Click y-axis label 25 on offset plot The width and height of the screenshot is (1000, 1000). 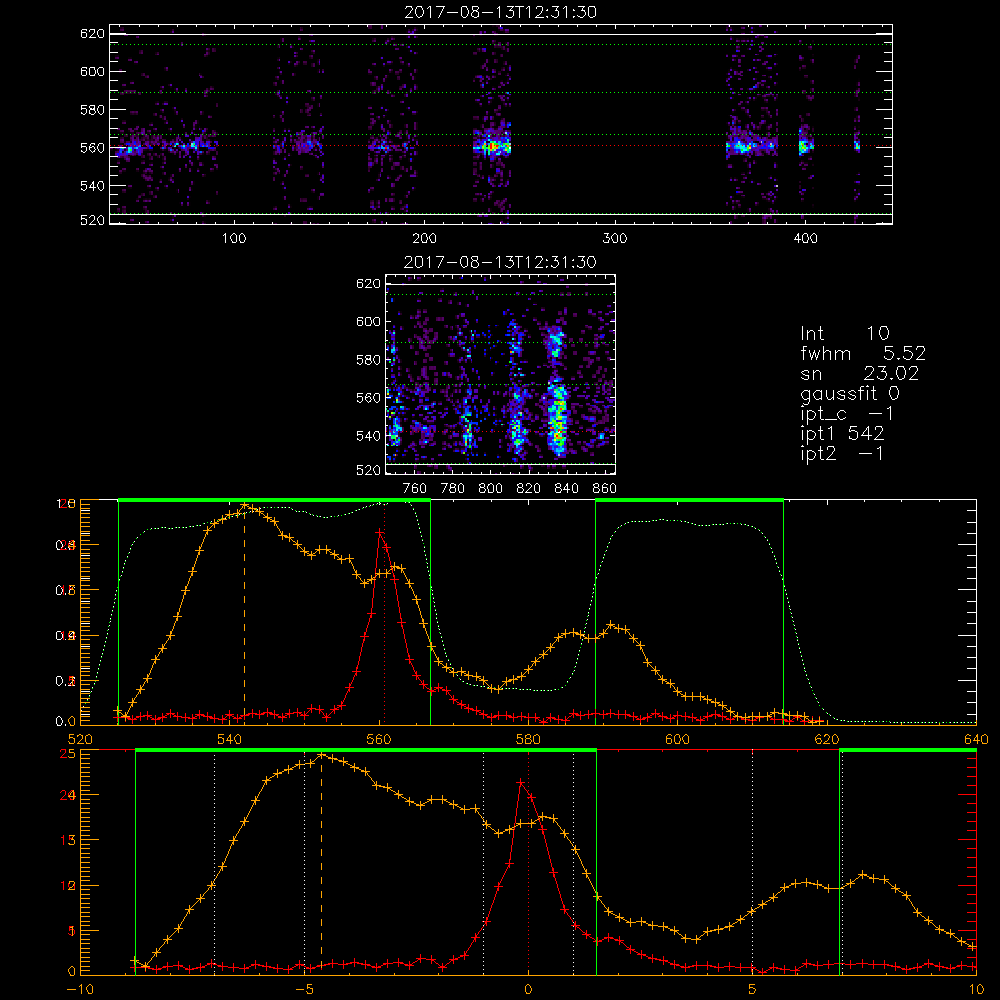tap(67, 754)
